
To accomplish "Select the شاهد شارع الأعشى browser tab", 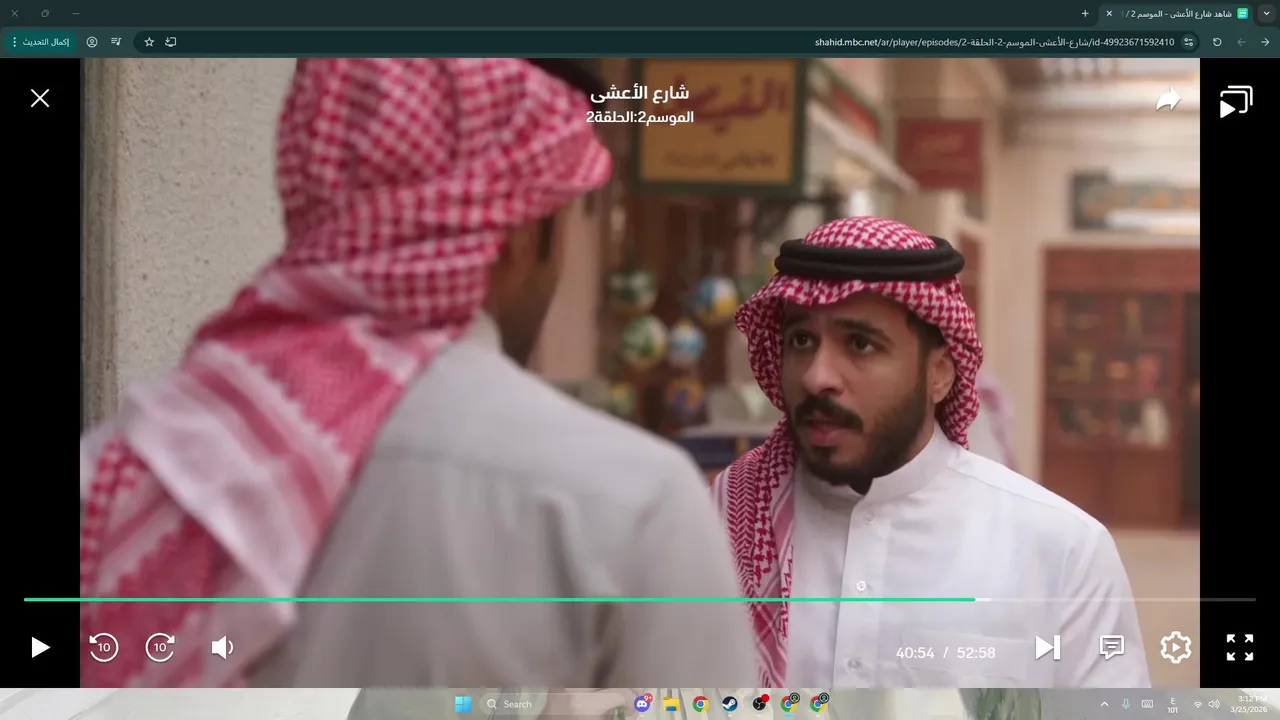I will [1177, 13].
